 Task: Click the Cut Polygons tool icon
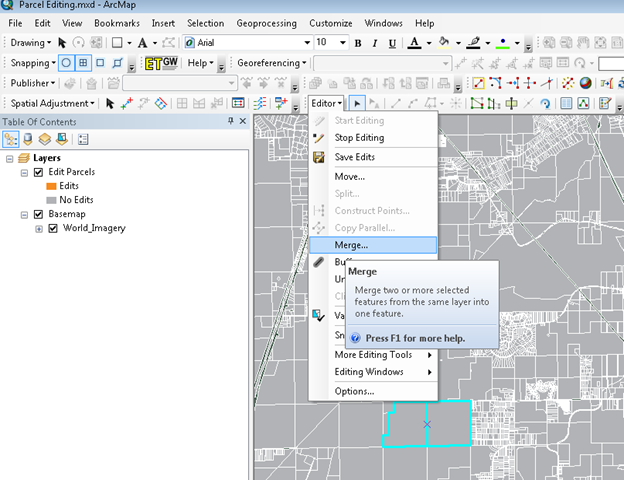click(494, 103)
